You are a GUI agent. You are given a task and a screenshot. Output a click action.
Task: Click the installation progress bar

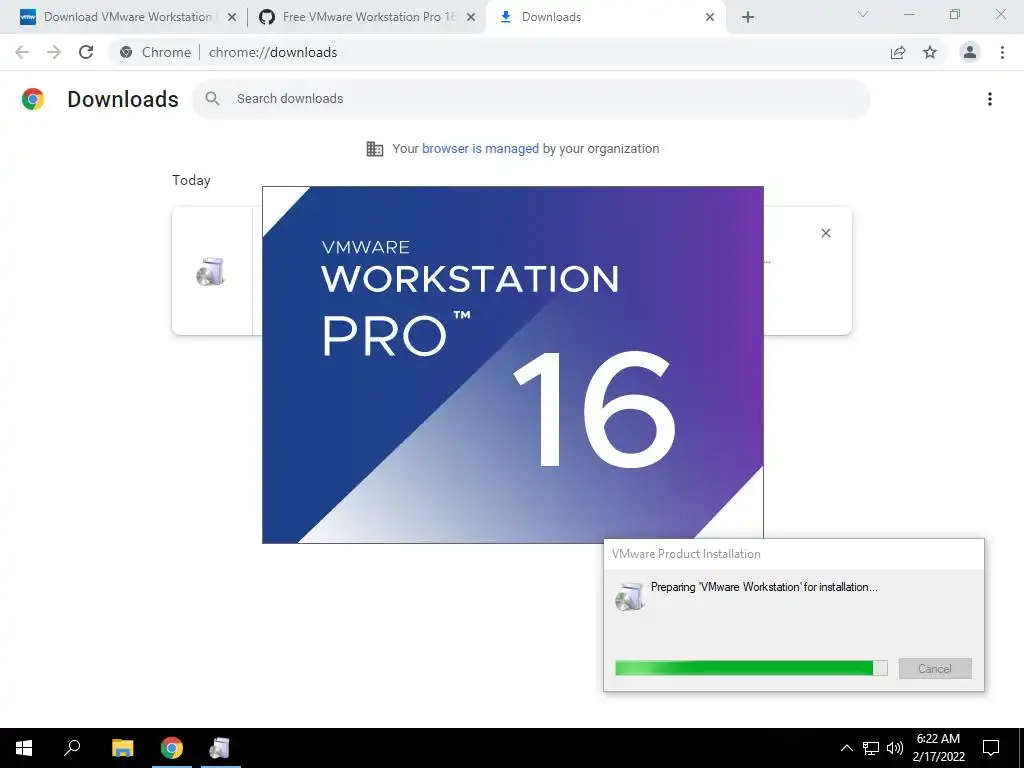tap(751, 667)
